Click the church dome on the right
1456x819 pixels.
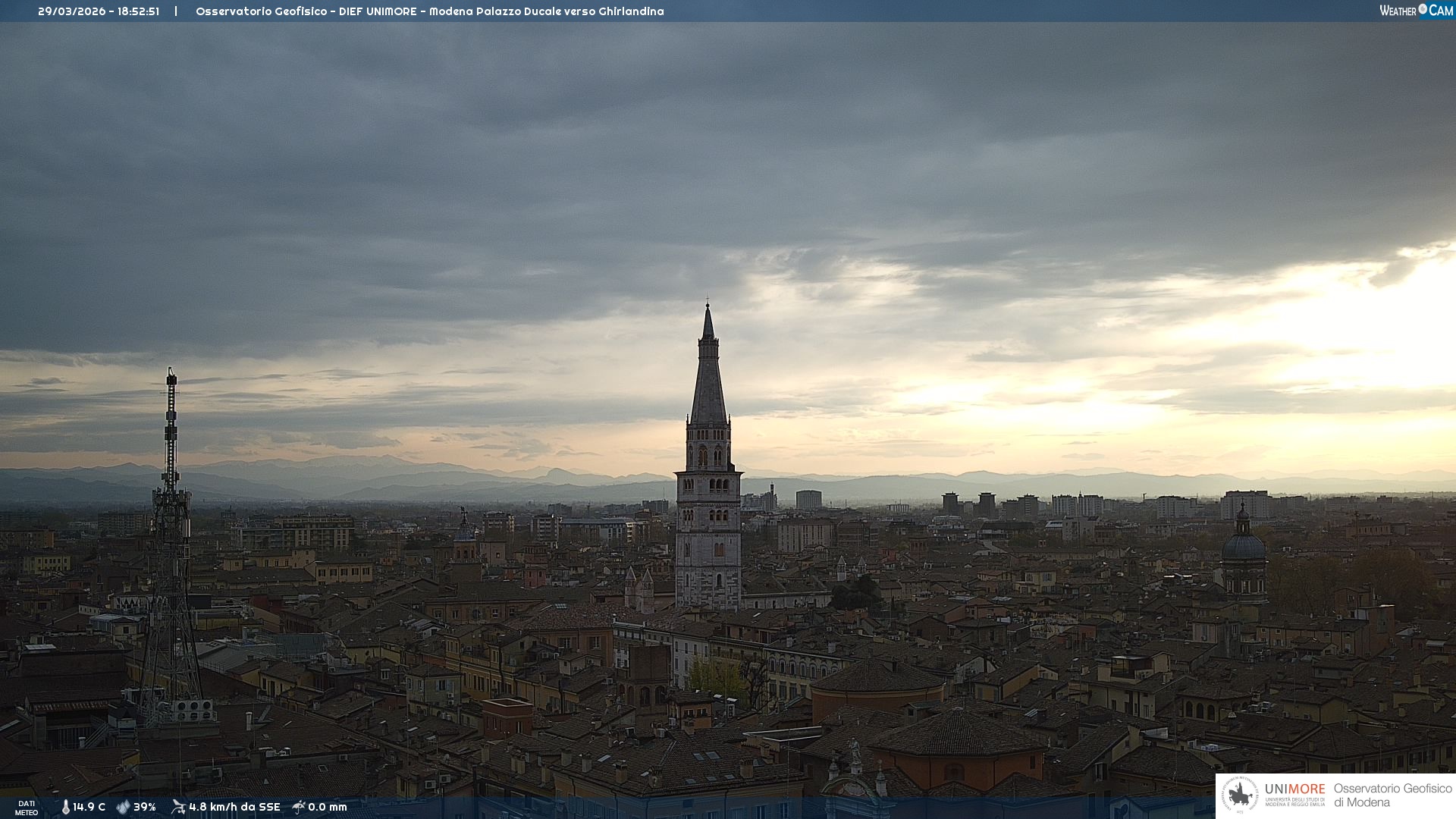pos(1243,546)
